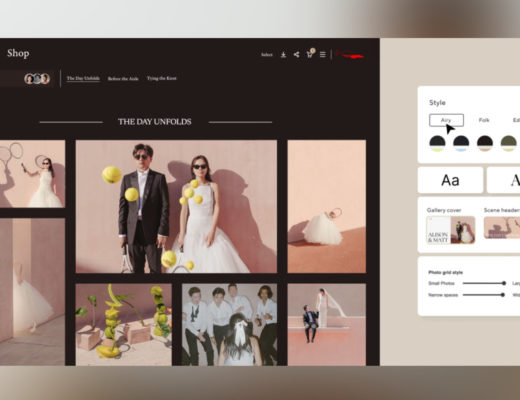Download photos using the download icon
520x400 pixels.
283,55
